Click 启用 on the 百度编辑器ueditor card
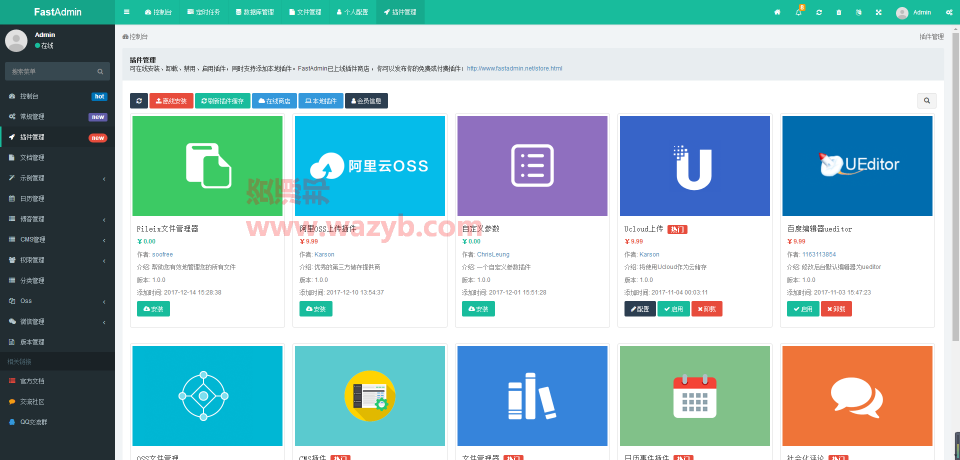The height and width of the screenshot is (460, 960). click(x=803, y=309)
